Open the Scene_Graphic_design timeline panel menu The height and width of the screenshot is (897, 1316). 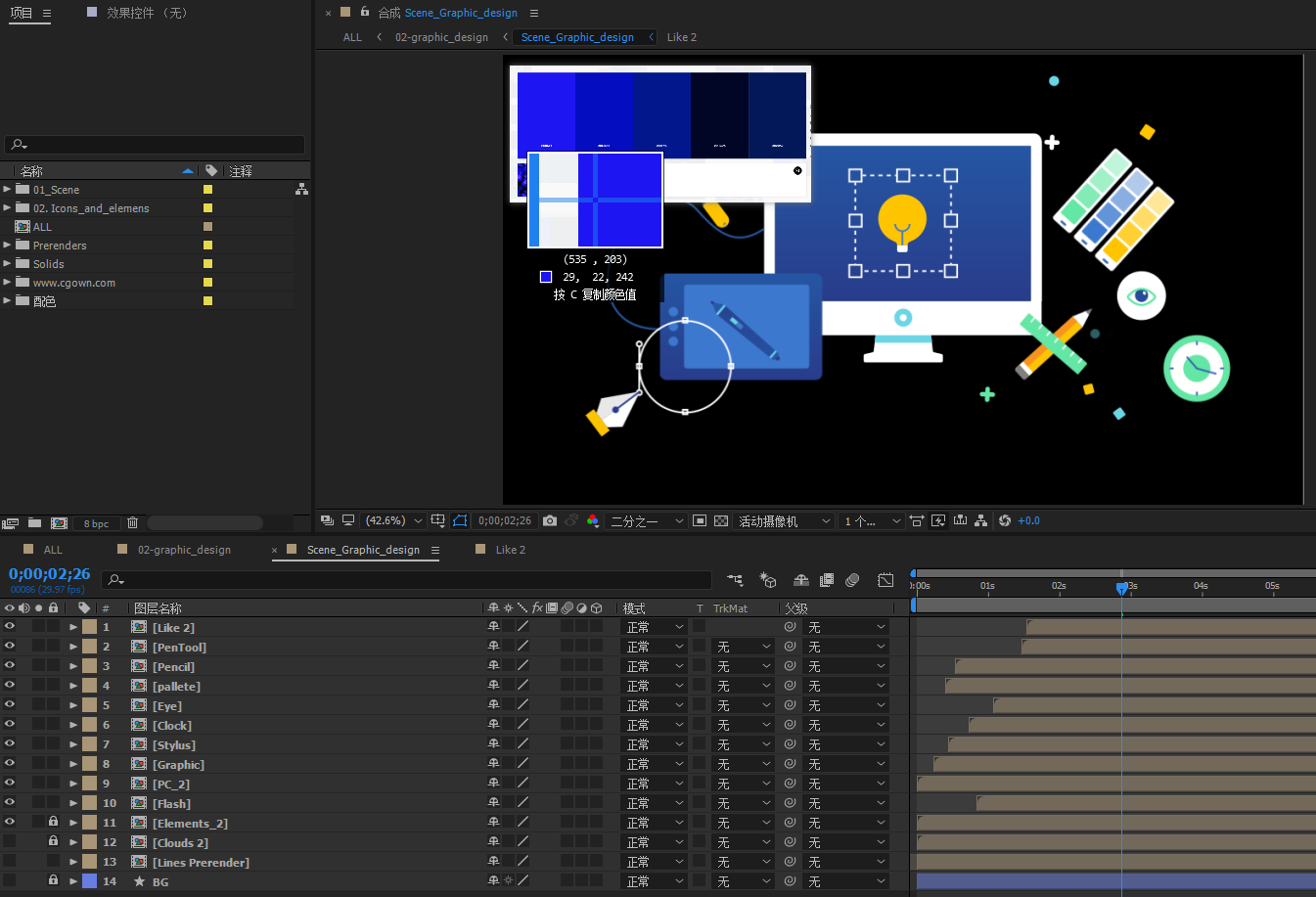point(435,550)
